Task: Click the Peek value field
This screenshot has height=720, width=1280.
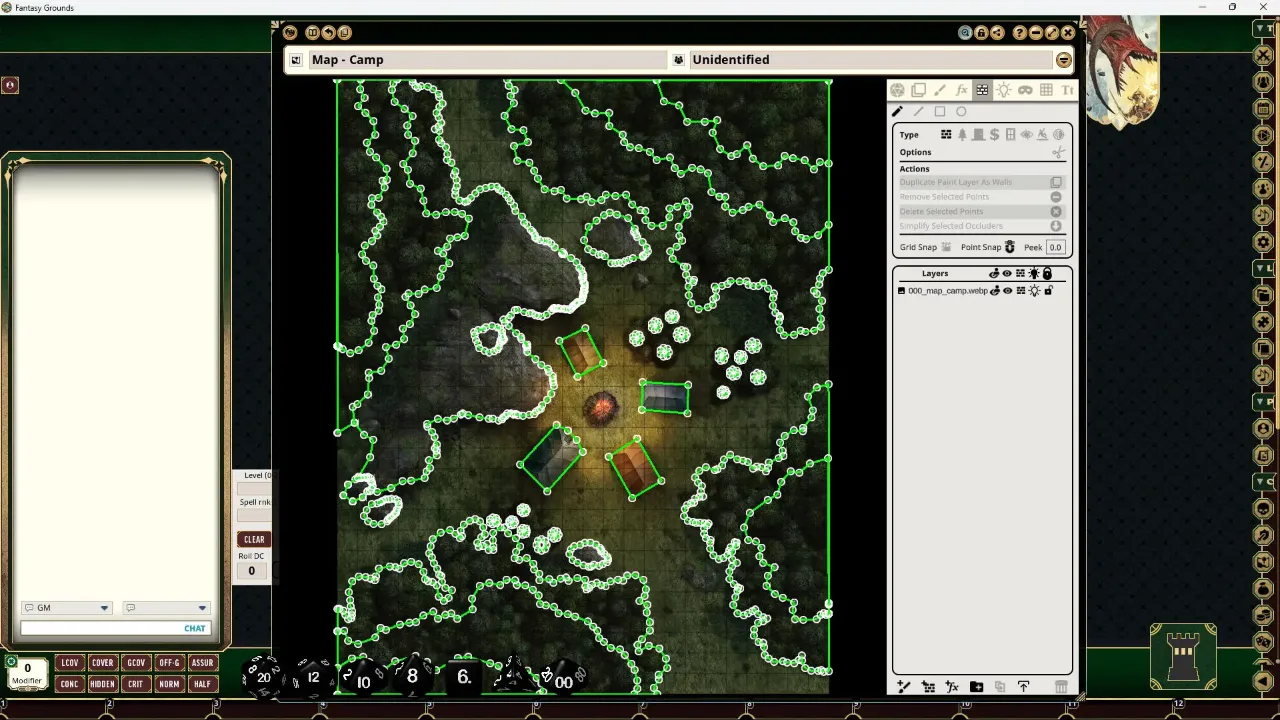Action: click(1055, 247)
